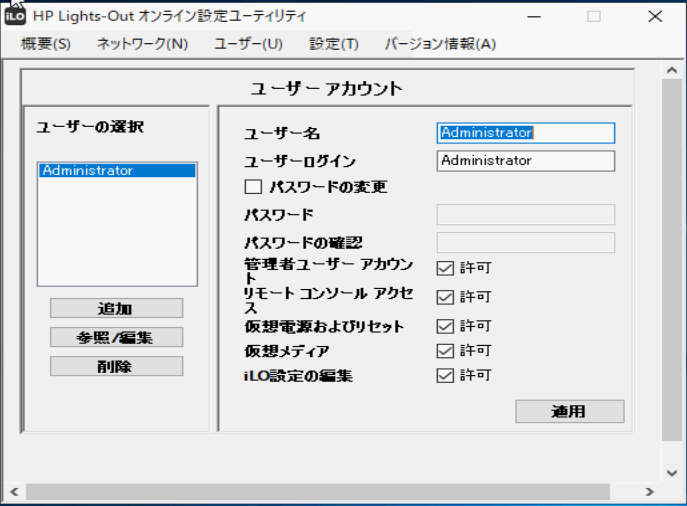Open the ユーザー(U) menu

pyautogui.click(x=248, y=44)
